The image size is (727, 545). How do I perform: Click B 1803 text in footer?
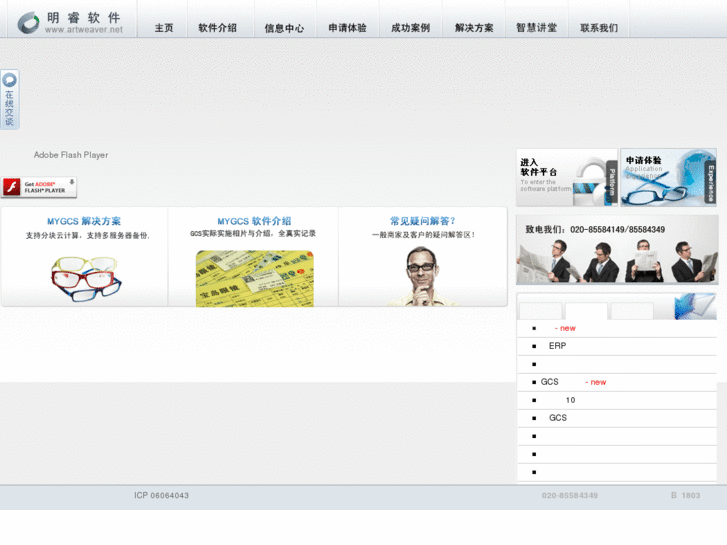(685, 495)
